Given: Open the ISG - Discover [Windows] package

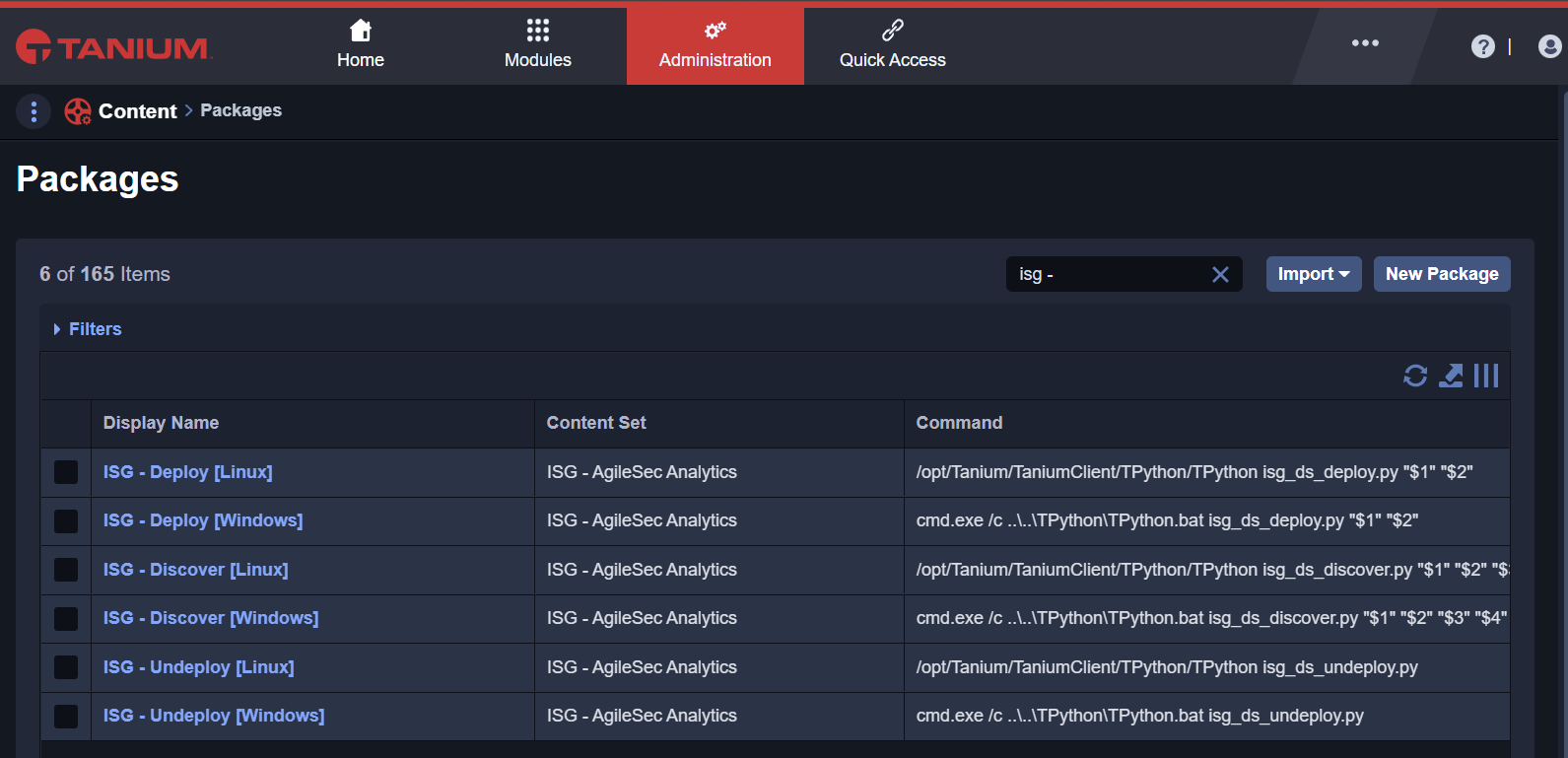Looking at the screenshot, I should pyautogui.click(x=211, y=618).
